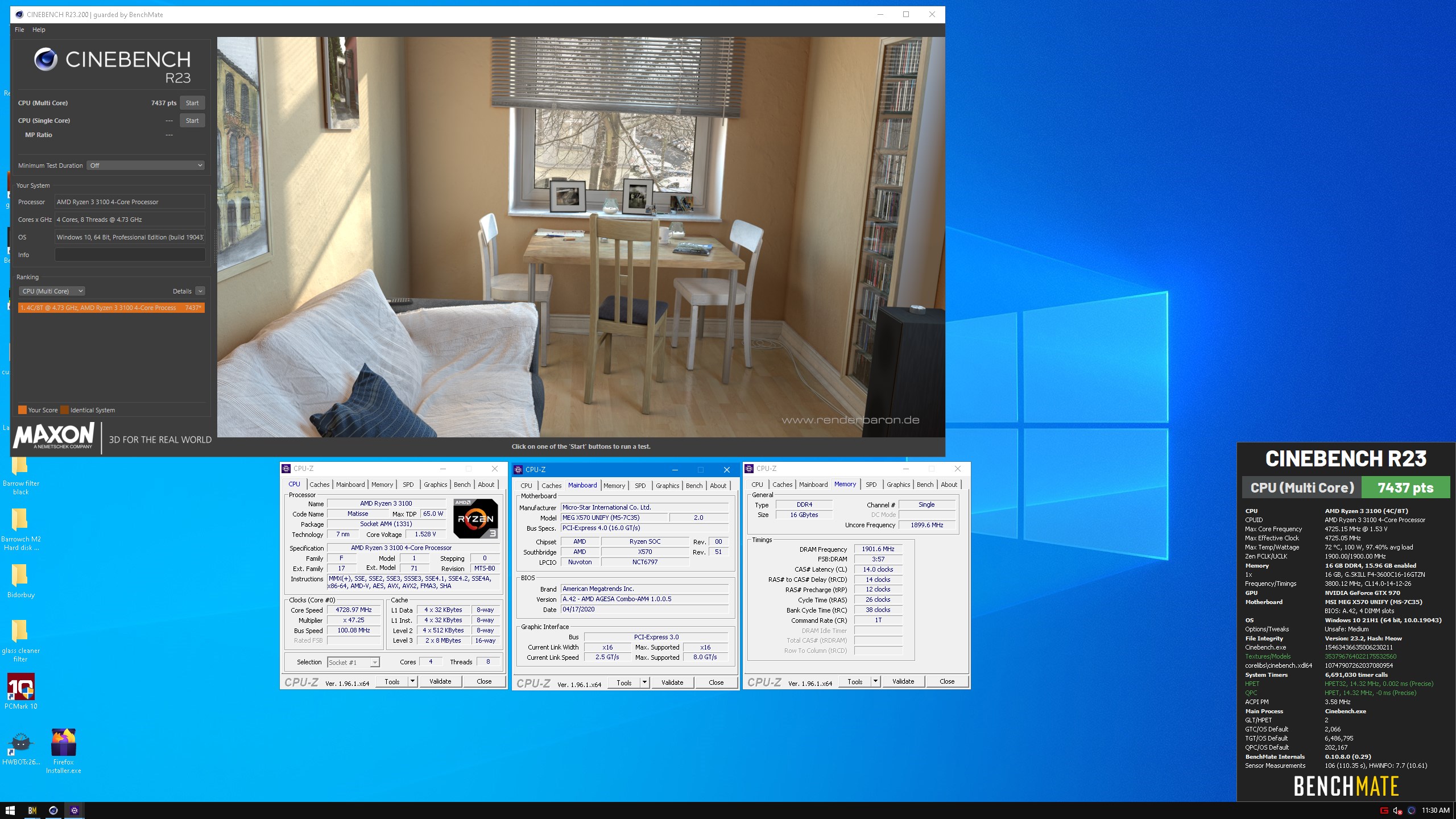The image size is (1456, 819).
Task: Click the Ryzen 3 logo in CPU-Z
Action: 475,518
